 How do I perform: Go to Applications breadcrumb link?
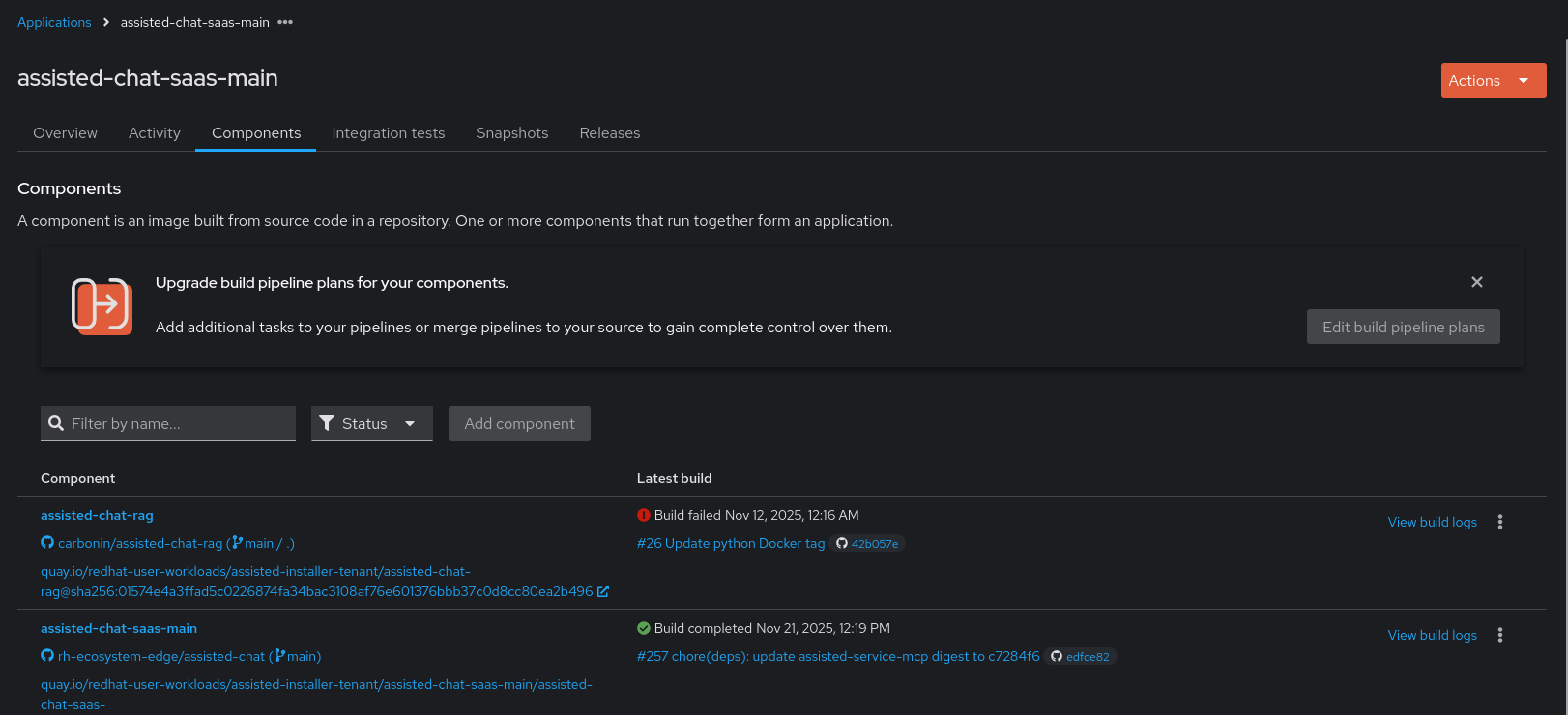click(x=54, y=22)
